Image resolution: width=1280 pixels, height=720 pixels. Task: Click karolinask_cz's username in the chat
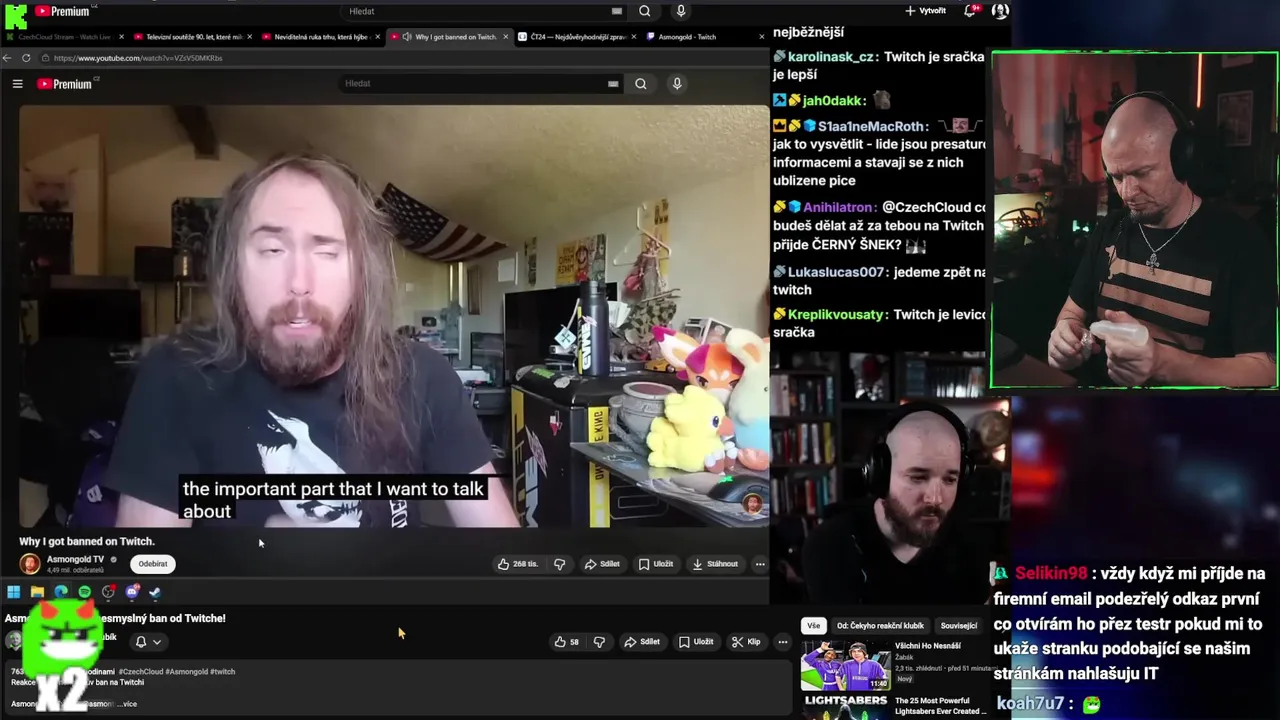pos(830,57)
